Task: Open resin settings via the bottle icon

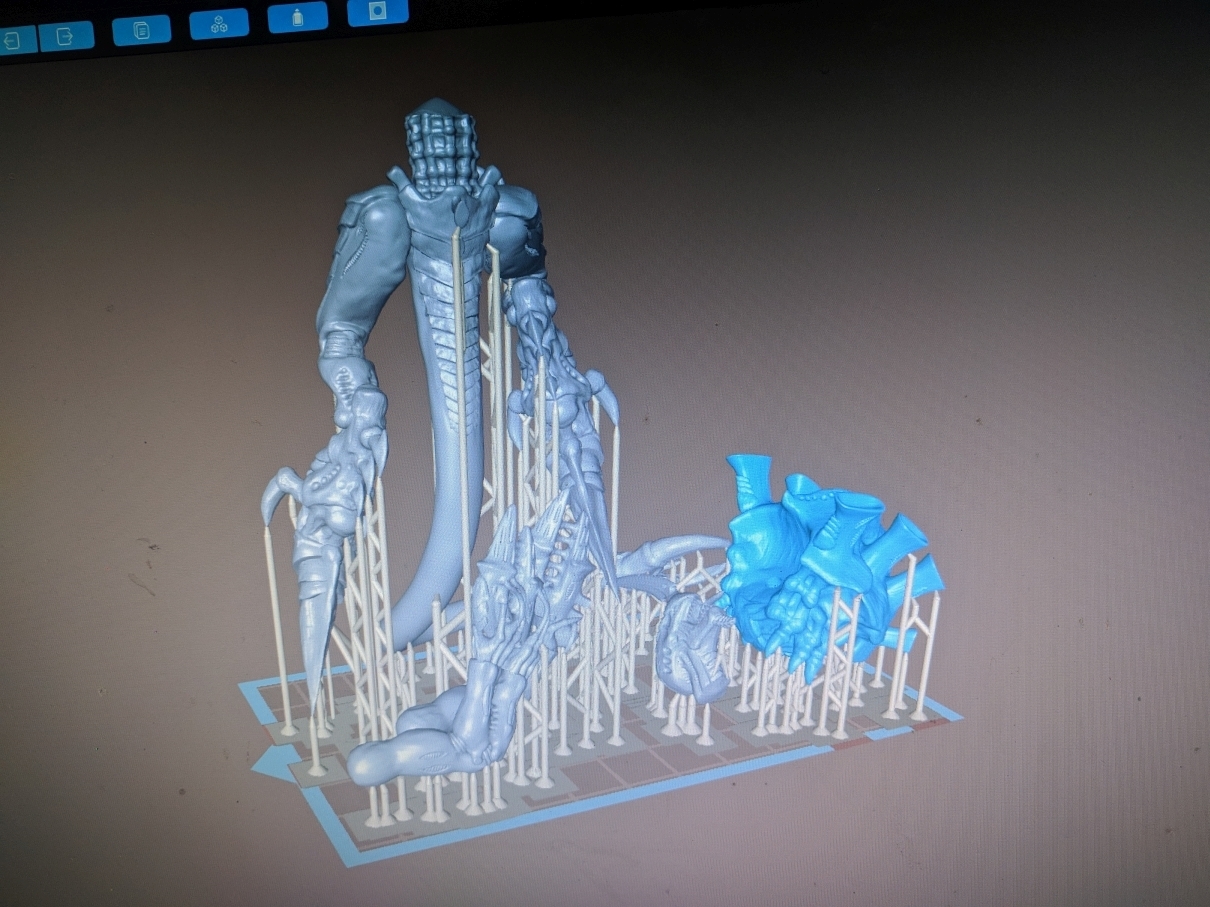Action: (297, 16)
